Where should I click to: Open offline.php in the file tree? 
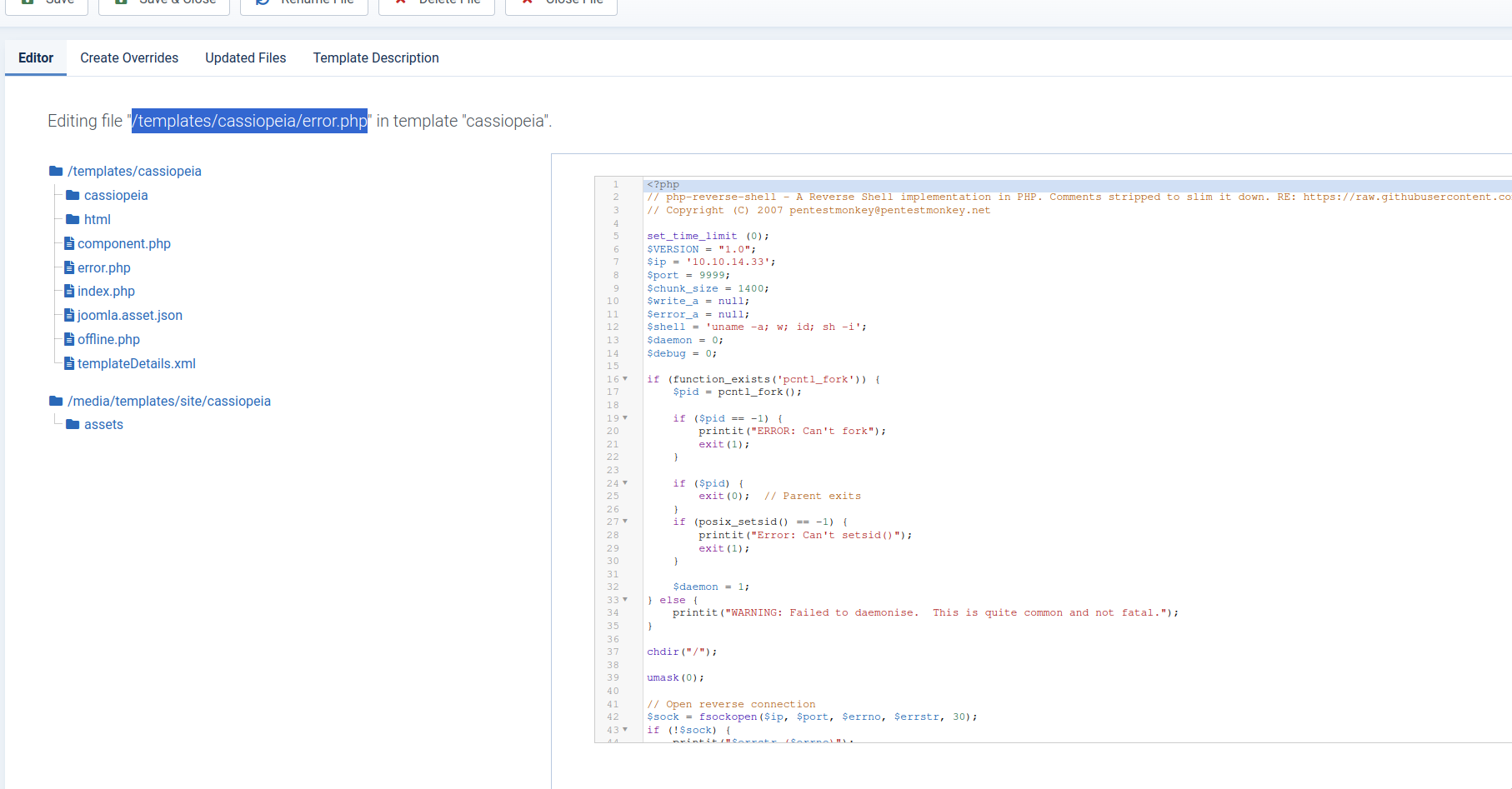(x=108, y=339)
